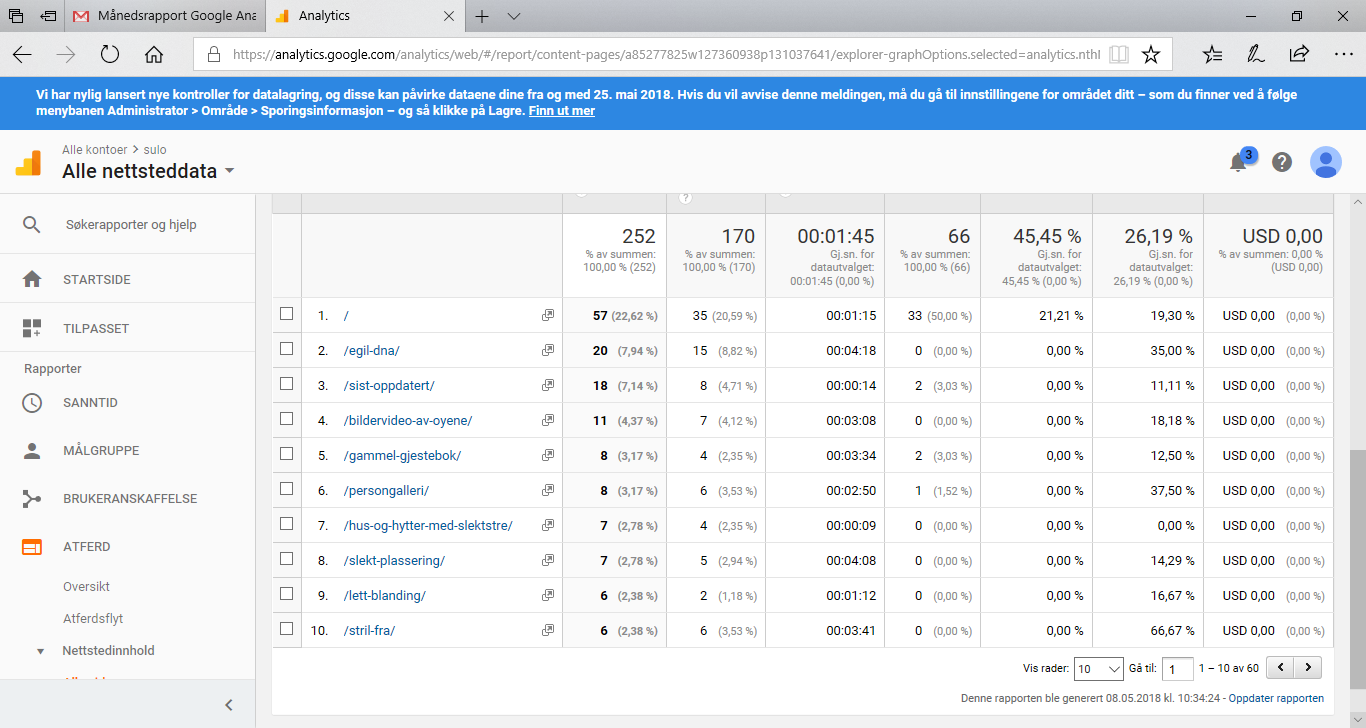Tick the checkbox for row 1 /
Image resolution: width=1366 pixels, height=728 pixels.
pyautogui.click(x=287, y=314)
